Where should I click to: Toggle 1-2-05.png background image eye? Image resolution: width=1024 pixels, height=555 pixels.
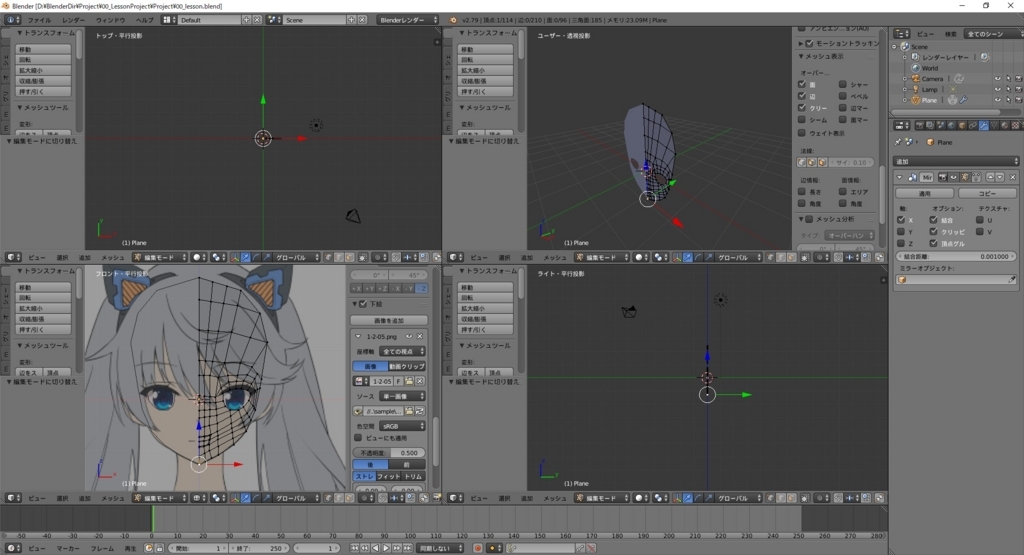point(409,336)
